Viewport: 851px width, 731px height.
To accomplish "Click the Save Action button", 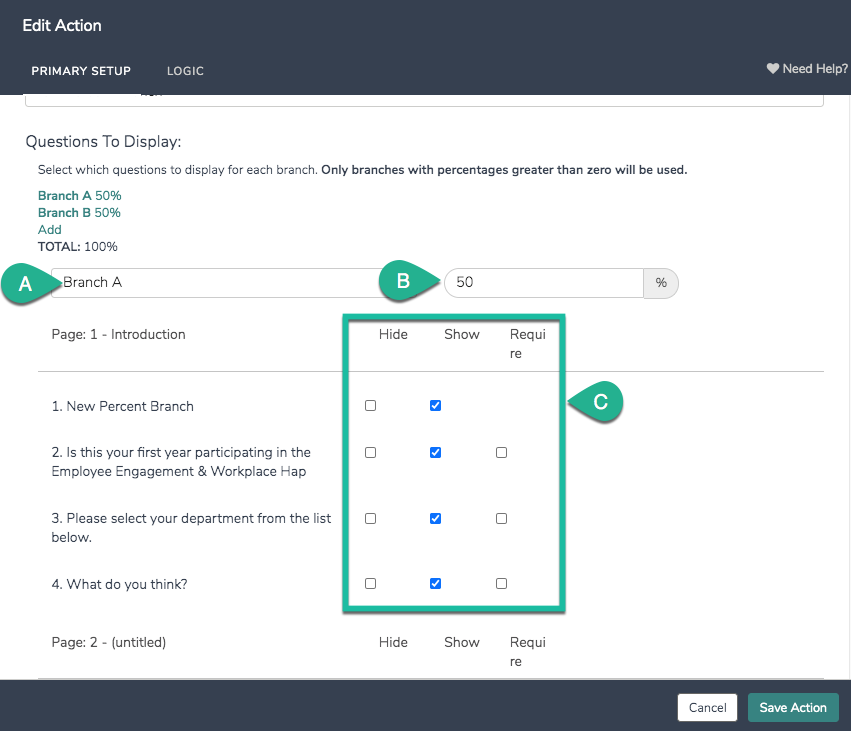I will pyautogui.click(x=793, y=708).
